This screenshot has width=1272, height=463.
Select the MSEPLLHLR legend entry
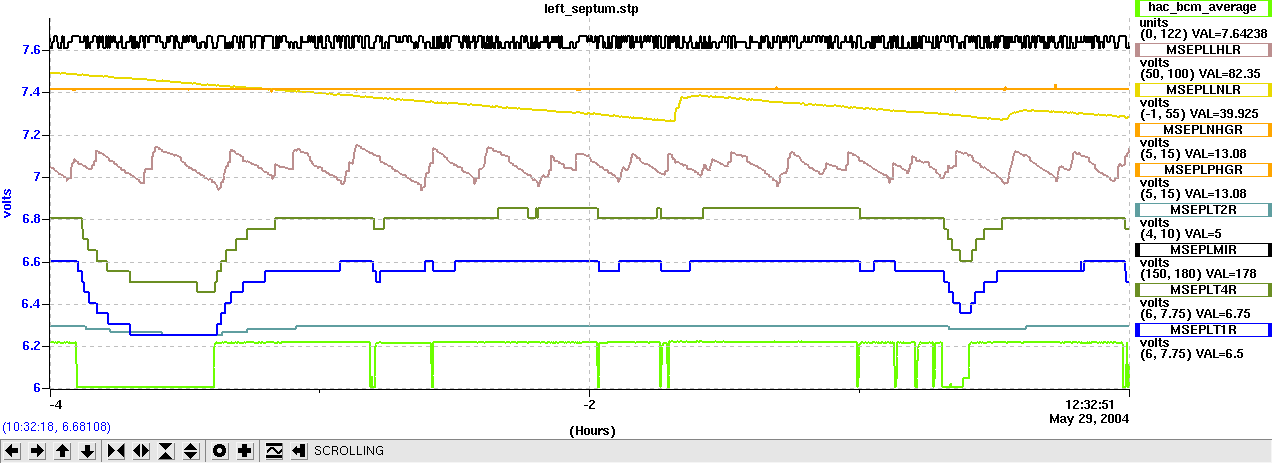(x=1205, y=48)
